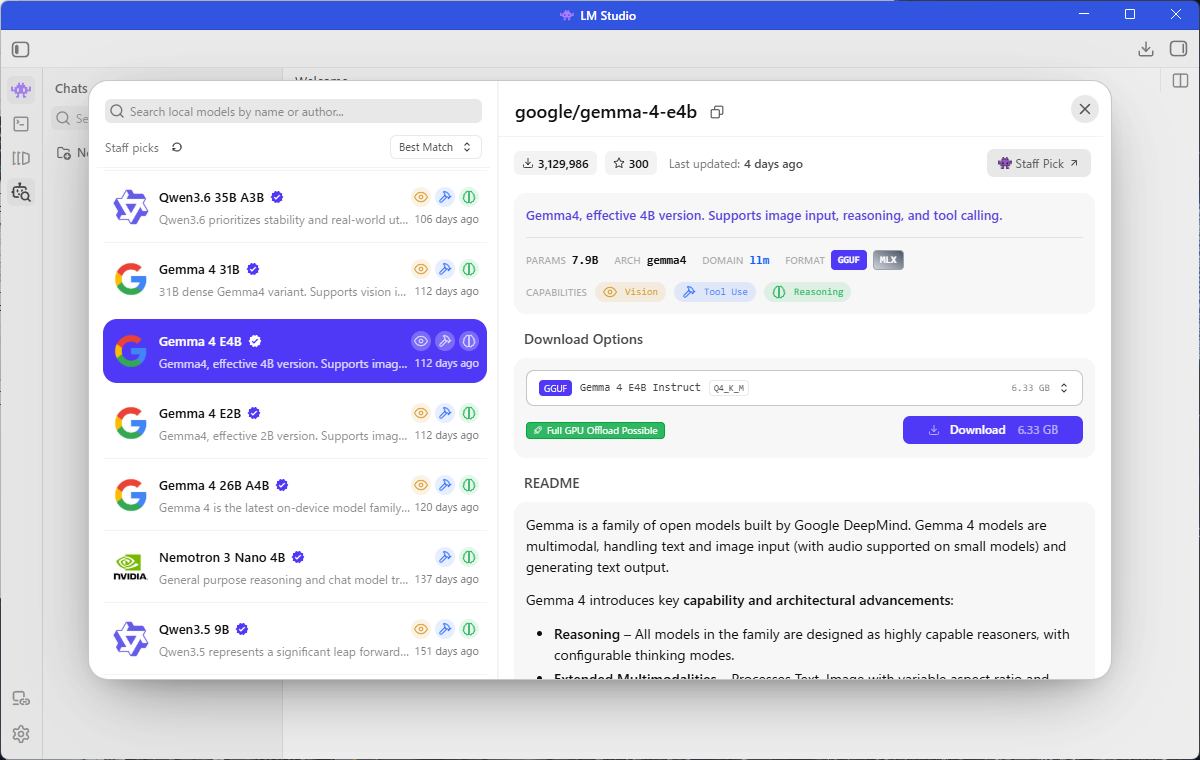Click the Qwen3.5 9B logo
This screenshot has height=760, width=1200.
click(130, 638)
